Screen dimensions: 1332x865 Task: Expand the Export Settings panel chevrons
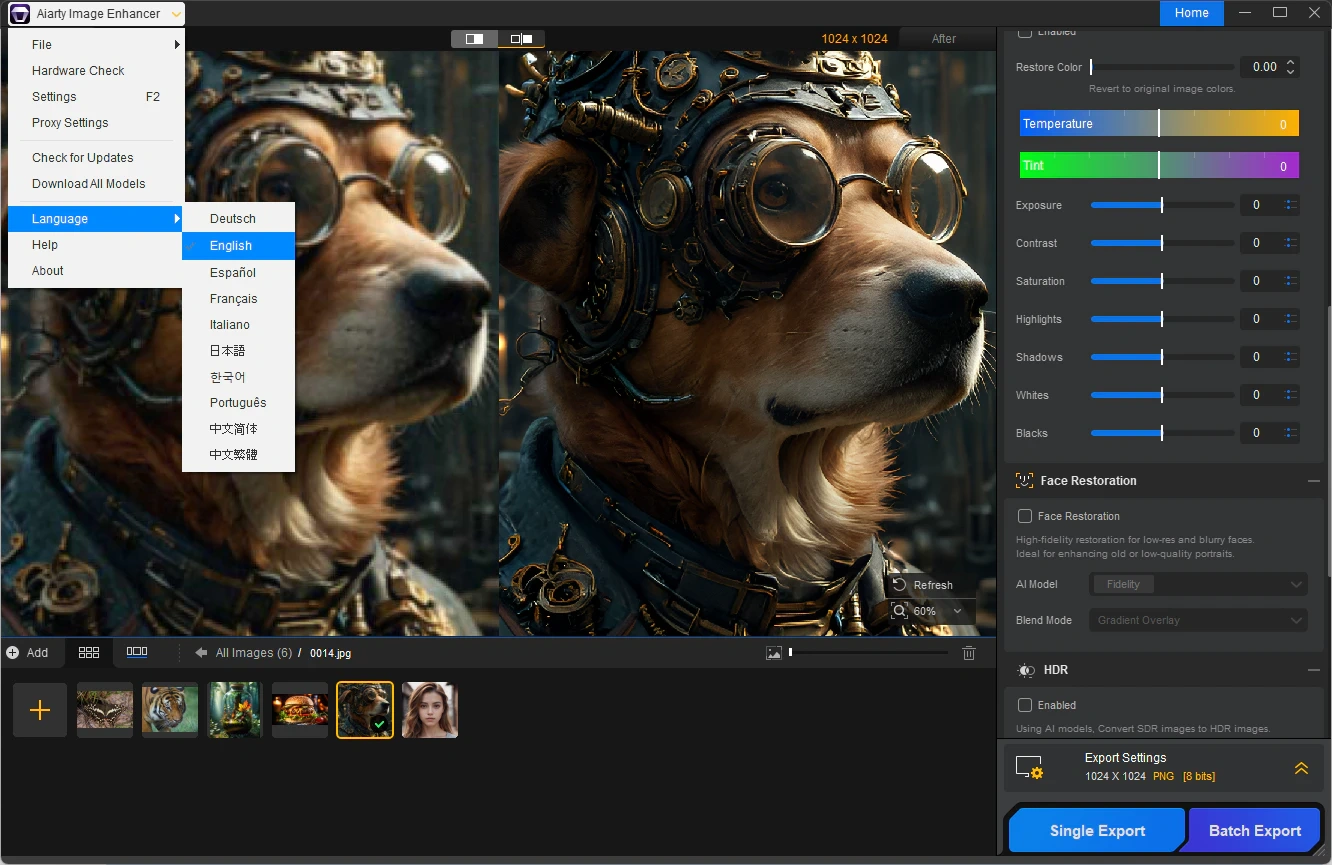click(x=1301, y=768)
